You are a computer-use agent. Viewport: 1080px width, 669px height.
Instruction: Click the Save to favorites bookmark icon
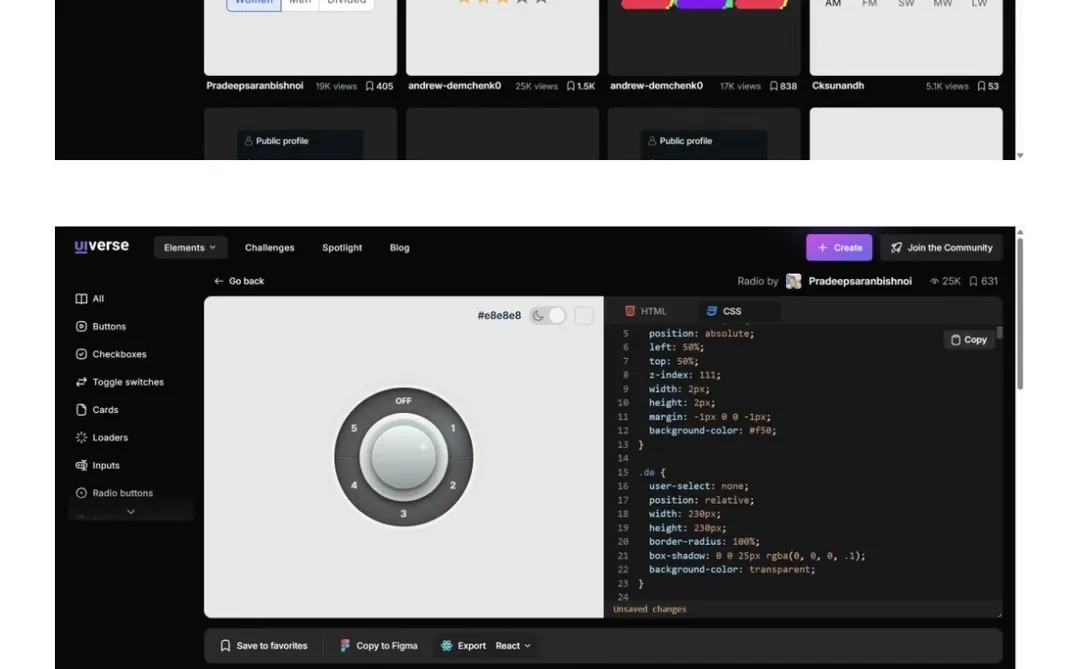(225, 646)
